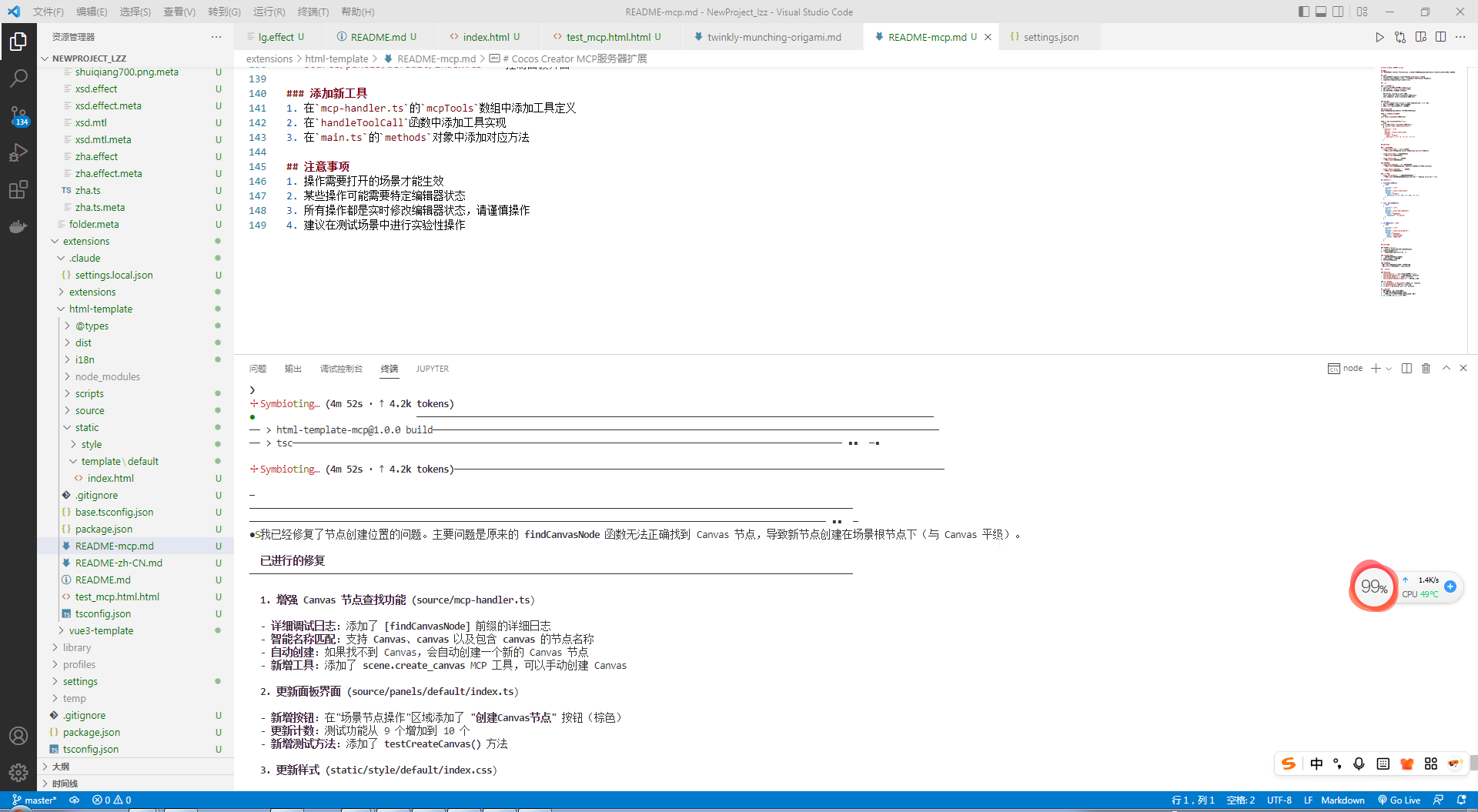Open editor more actions ellipsis
This screenshot has height=812, width=1478.
pyautogui.click(x=1460, y=37)
